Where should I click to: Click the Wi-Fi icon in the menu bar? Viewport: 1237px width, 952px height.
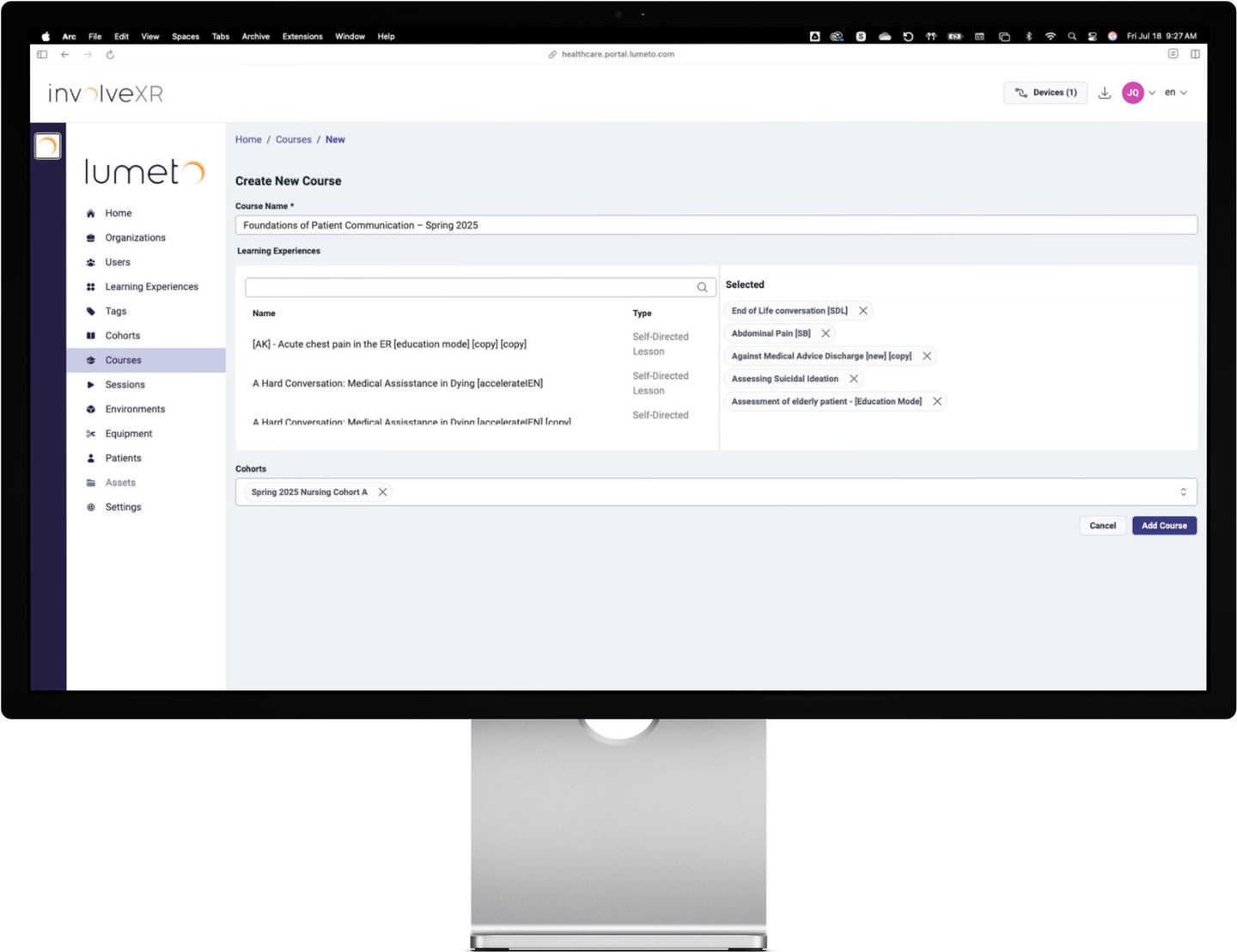coord(1050,36)
